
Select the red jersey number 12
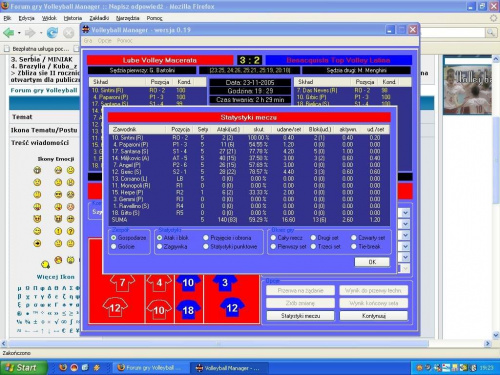115,307
